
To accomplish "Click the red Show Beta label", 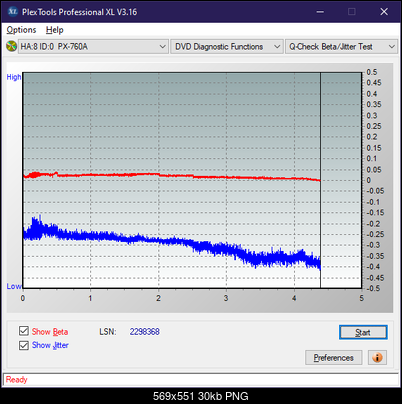I will click(50, 332).
